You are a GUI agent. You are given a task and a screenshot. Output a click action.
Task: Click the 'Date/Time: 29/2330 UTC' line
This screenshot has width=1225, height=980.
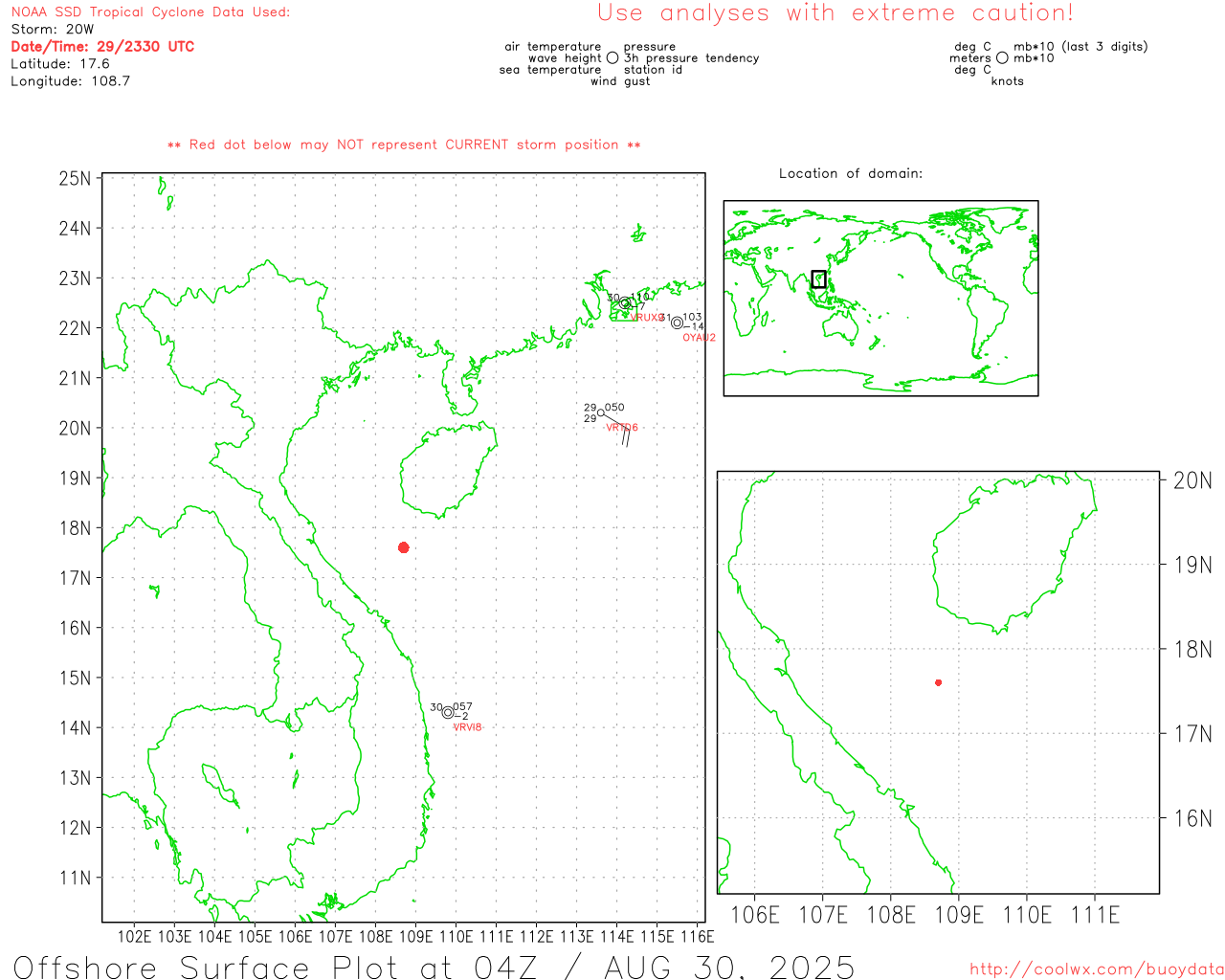tap(102, 47)
